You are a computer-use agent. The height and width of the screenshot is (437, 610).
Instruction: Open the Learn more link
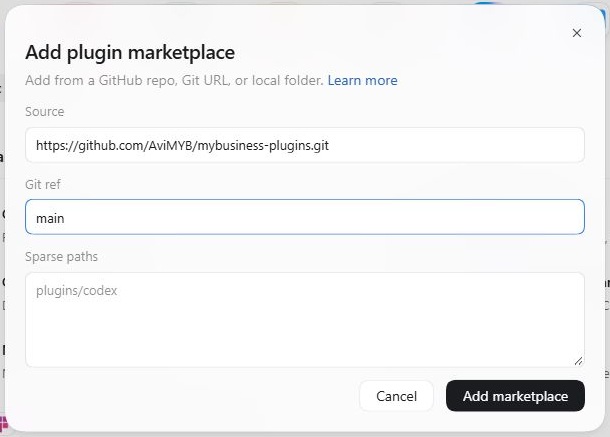(x=362, y=81)
